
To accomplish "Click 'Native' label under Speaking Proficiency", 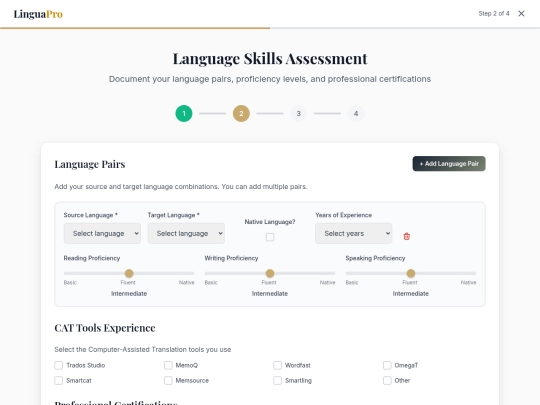I will [468, 282].
